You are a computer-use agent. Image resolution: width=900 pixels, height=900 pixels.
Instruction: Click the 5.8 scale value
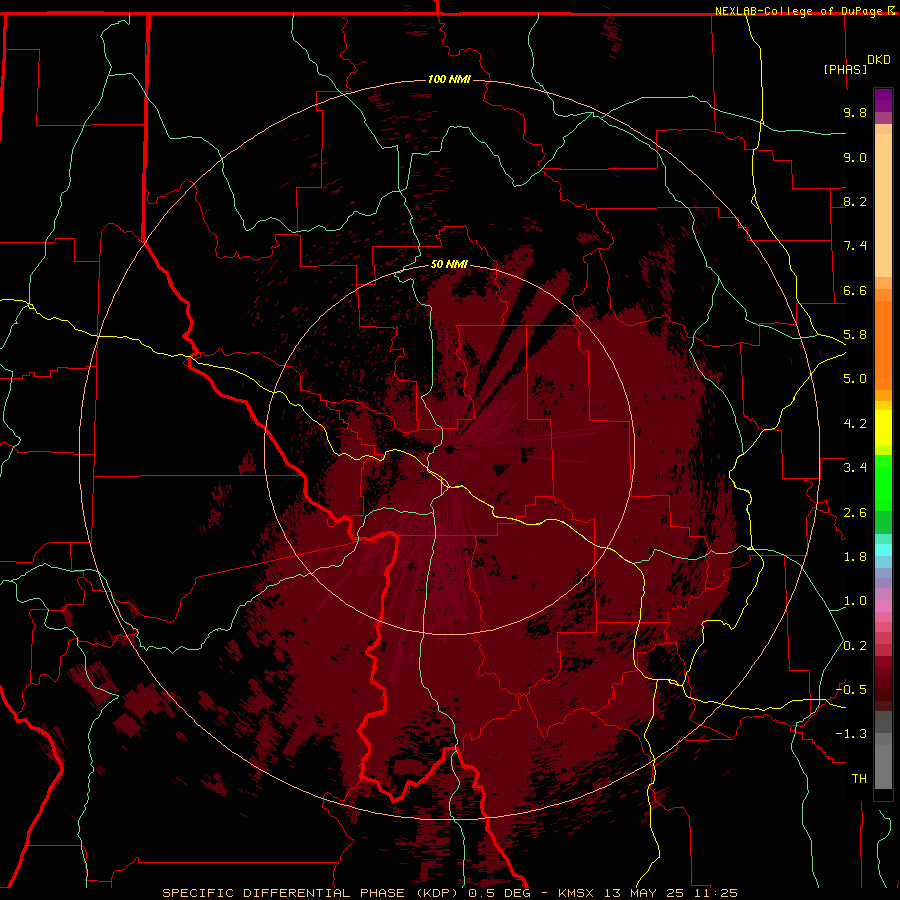pyautogui.click(x=855, y=335)
